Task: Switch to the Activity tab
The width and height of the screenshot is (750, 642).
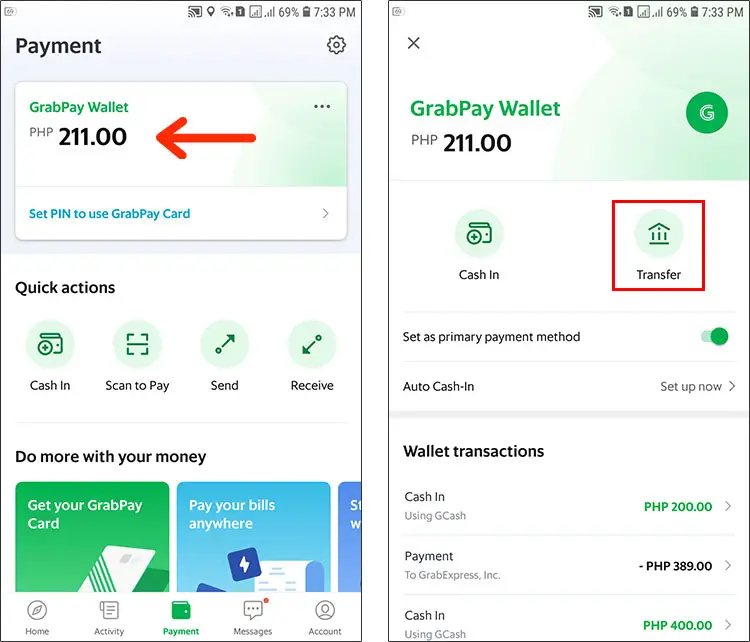Action: (x=109, y=618)
